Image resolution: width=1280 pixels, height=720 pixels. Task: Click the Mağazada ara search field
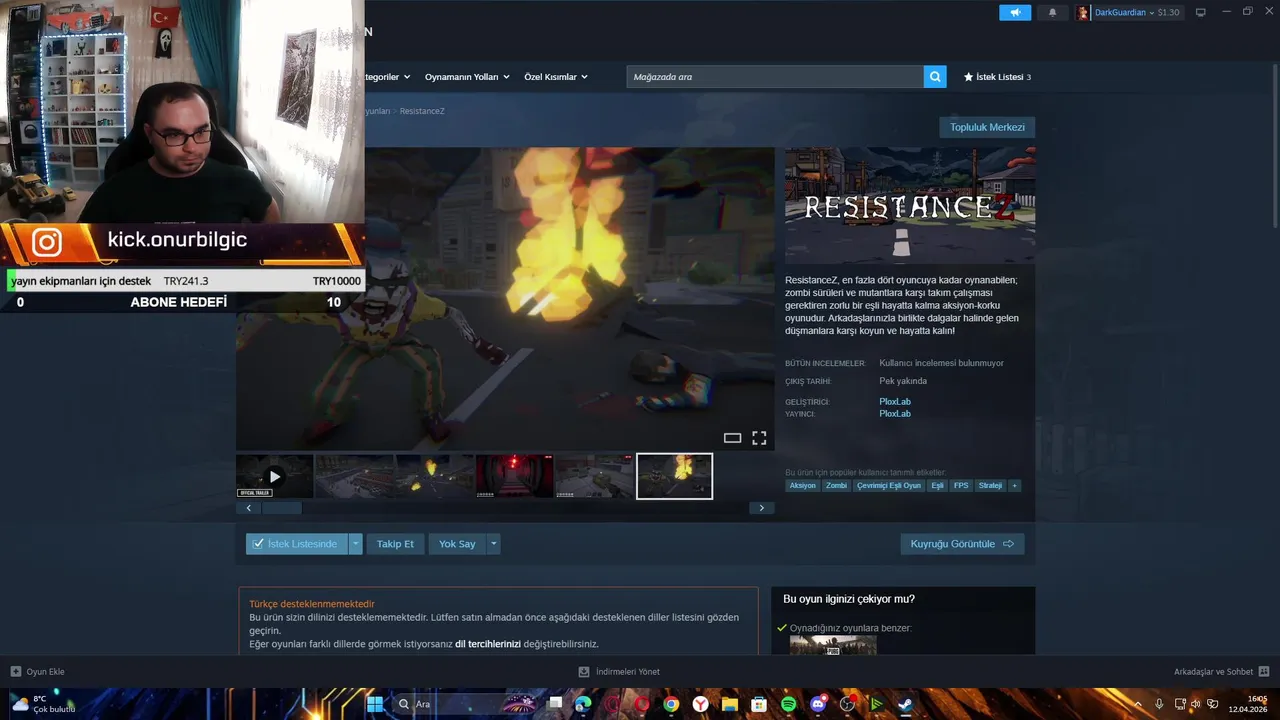[x=775, y=77]
